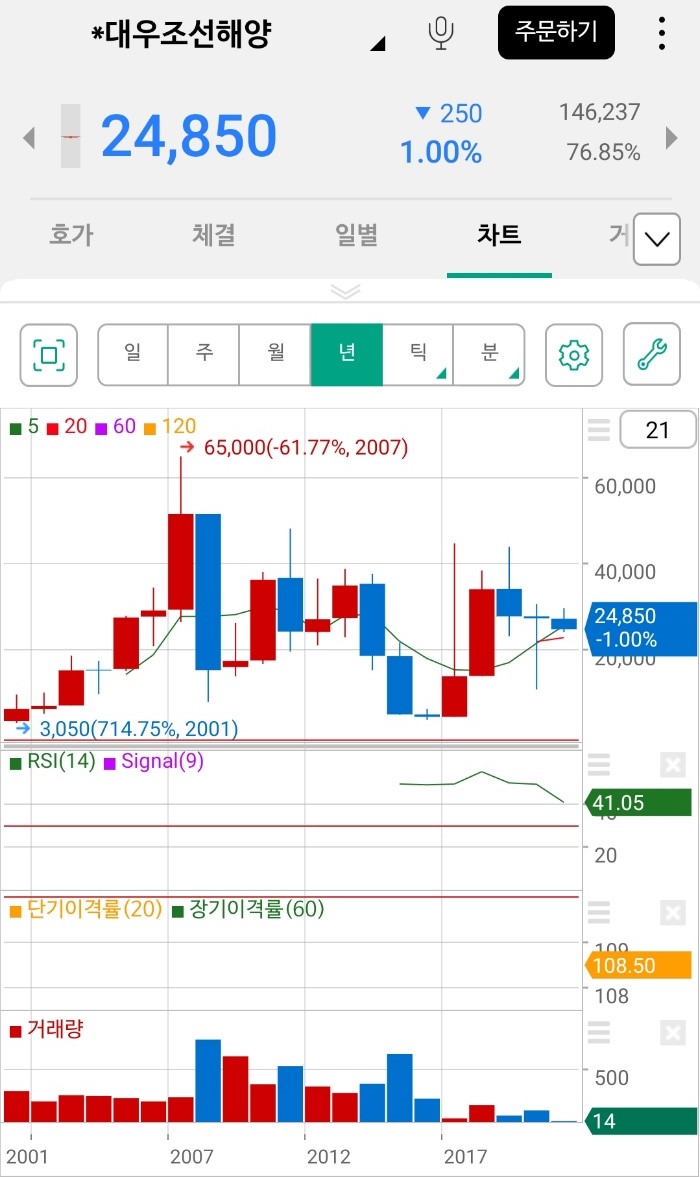Open 이격률 panel menu handle
The width and height of the screenshot is (700, 1177).
click(599, 912)
